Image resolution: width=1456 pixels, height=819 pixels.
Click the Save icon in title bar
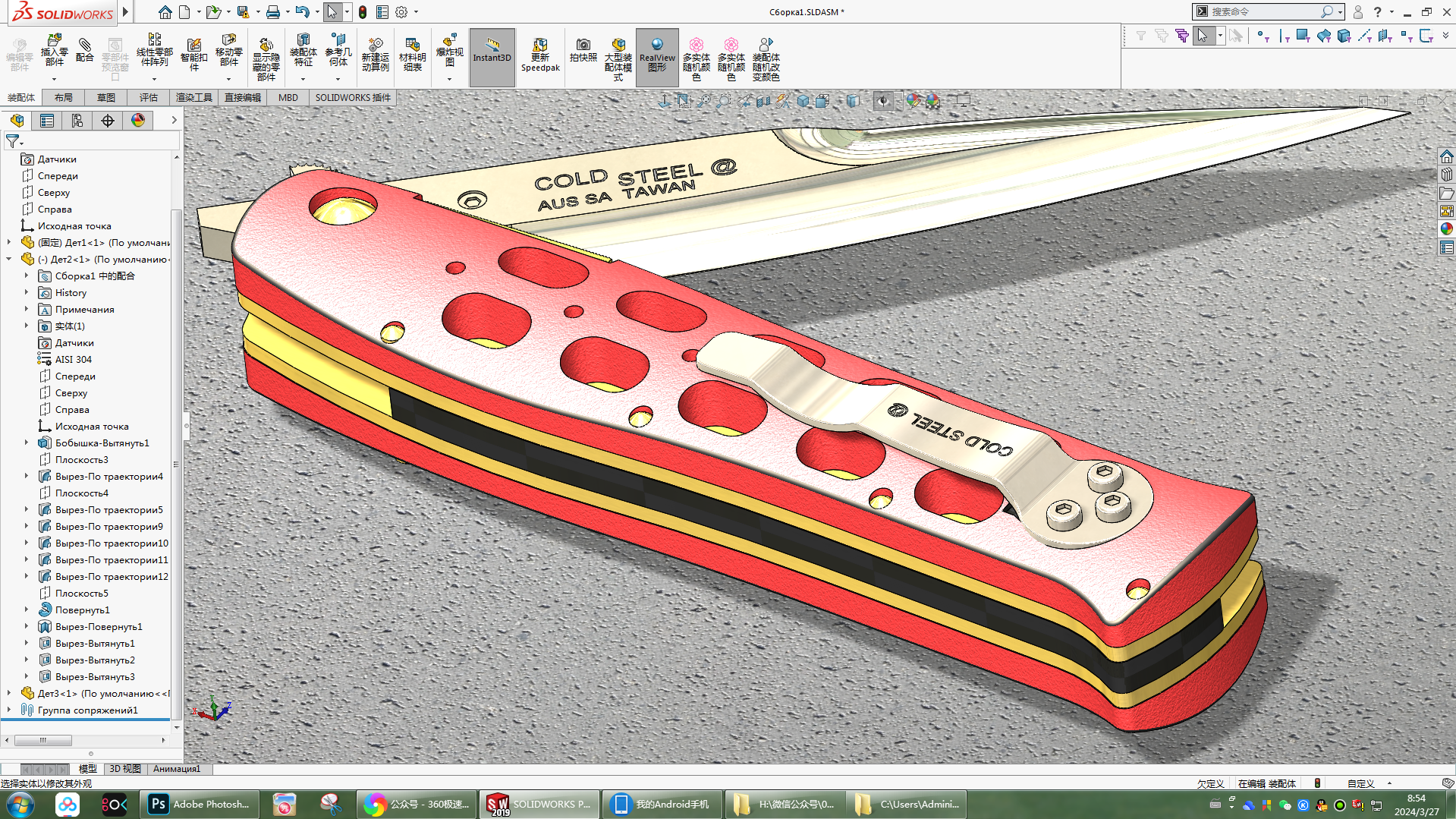pos(243,12)
